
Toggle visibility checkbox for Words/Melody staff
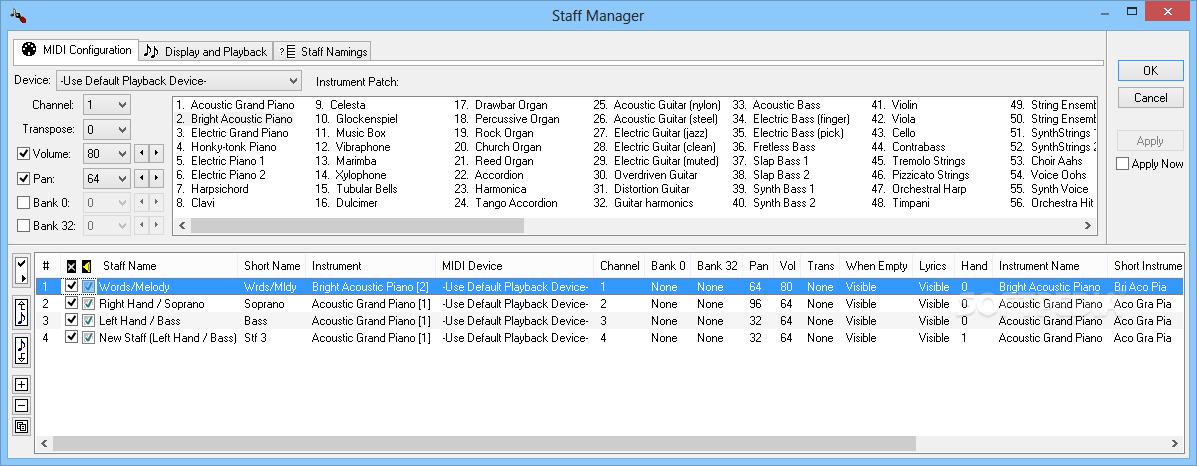(x=72, y=287)
